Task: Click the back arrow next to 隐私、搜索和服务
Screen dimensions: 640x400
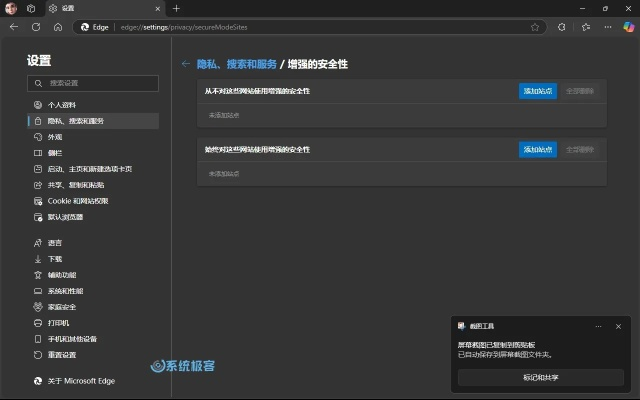Action: (185, 64)
